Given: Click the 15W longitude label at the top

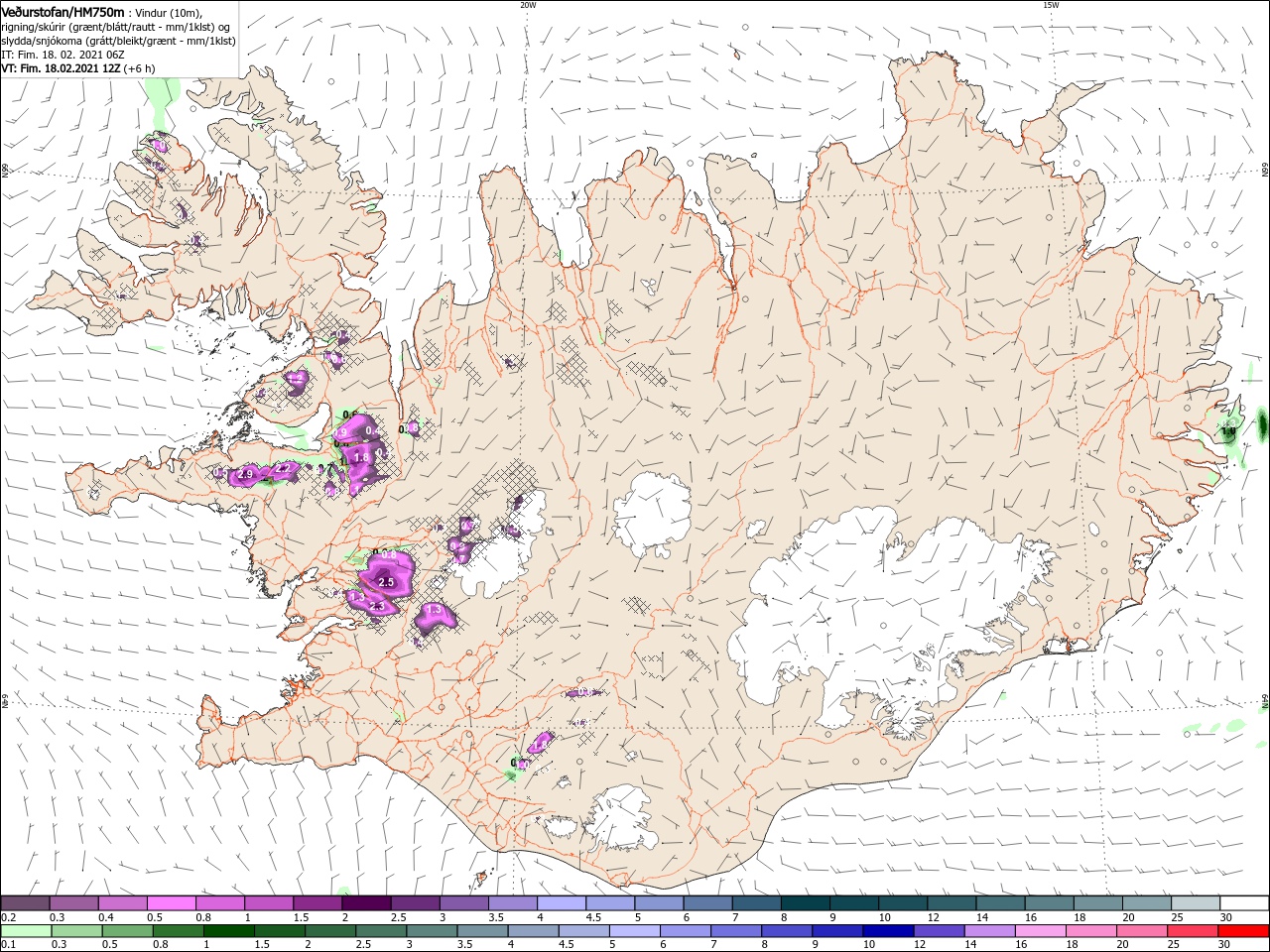Looking at the screenshot, I should pos(1051,4).
